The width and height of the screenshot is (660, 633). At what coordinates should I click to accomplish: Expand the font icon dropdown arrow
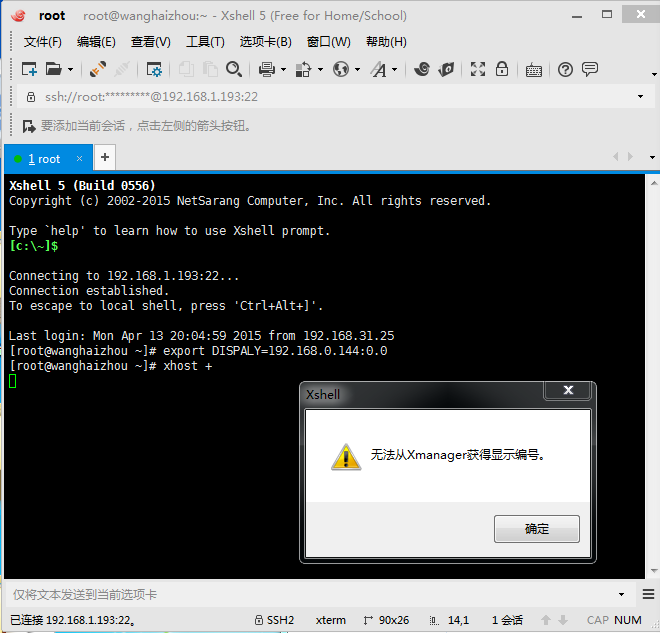point(395,70)
